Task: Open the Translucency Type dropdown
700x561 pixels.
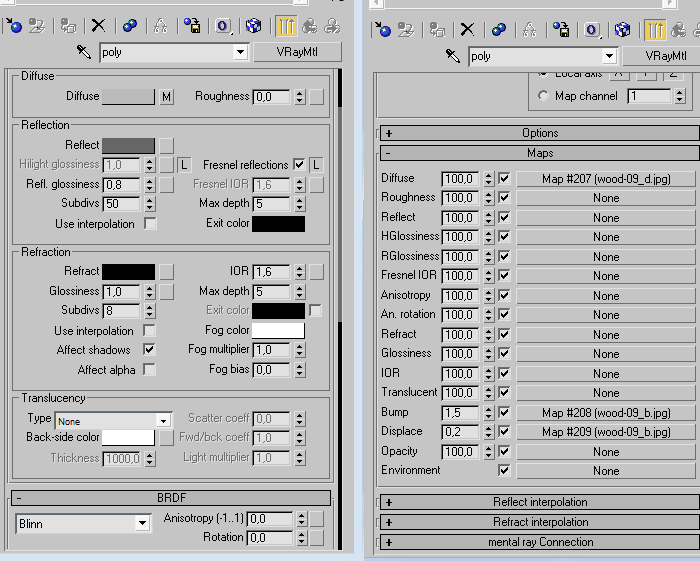Action: point(113,420)
